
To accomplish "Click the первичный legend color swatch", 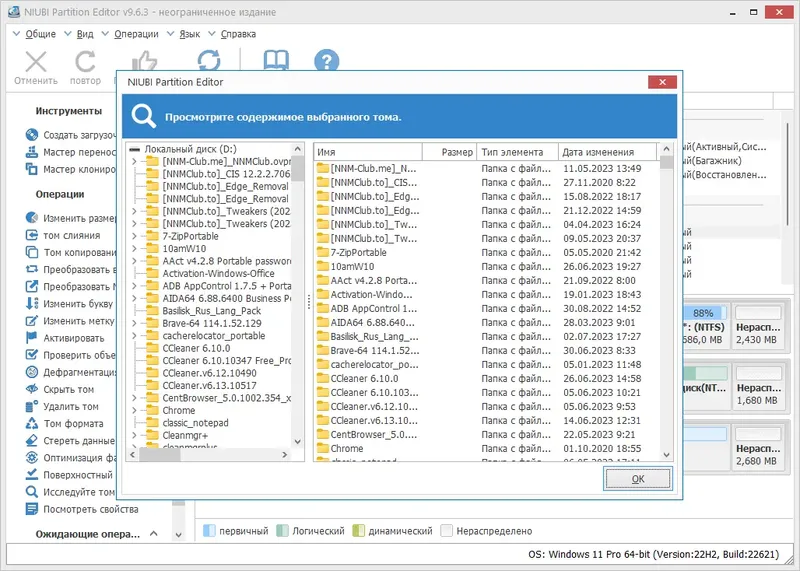I will [x=209, y=531].
